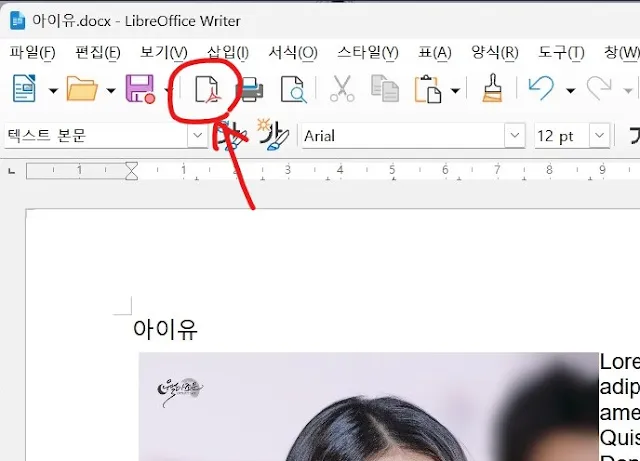Click the Redo arrow icon

tap(599, 88)
